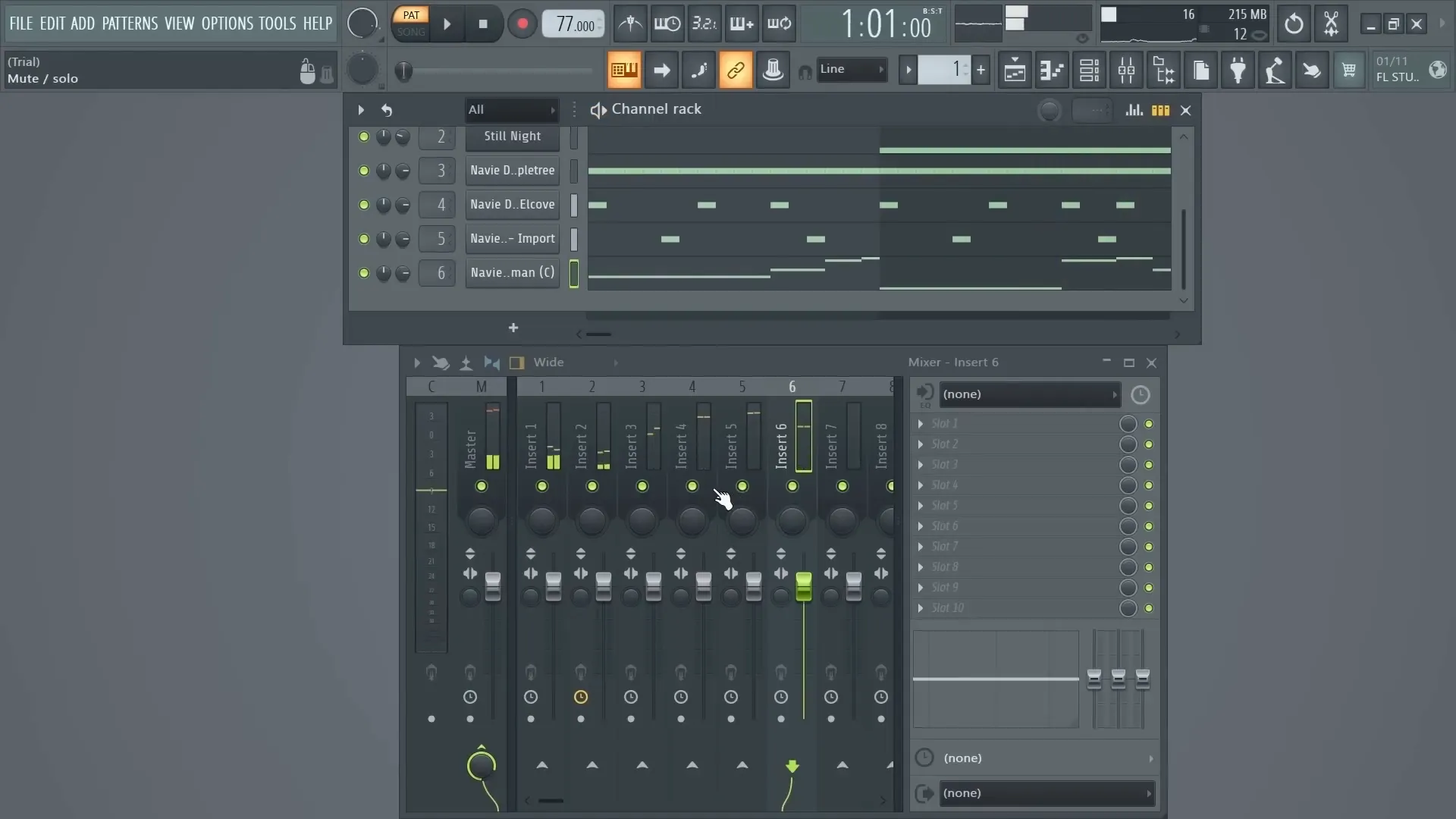Click the main pitch slider handle
1456x819 pixels.
(403, 71)
